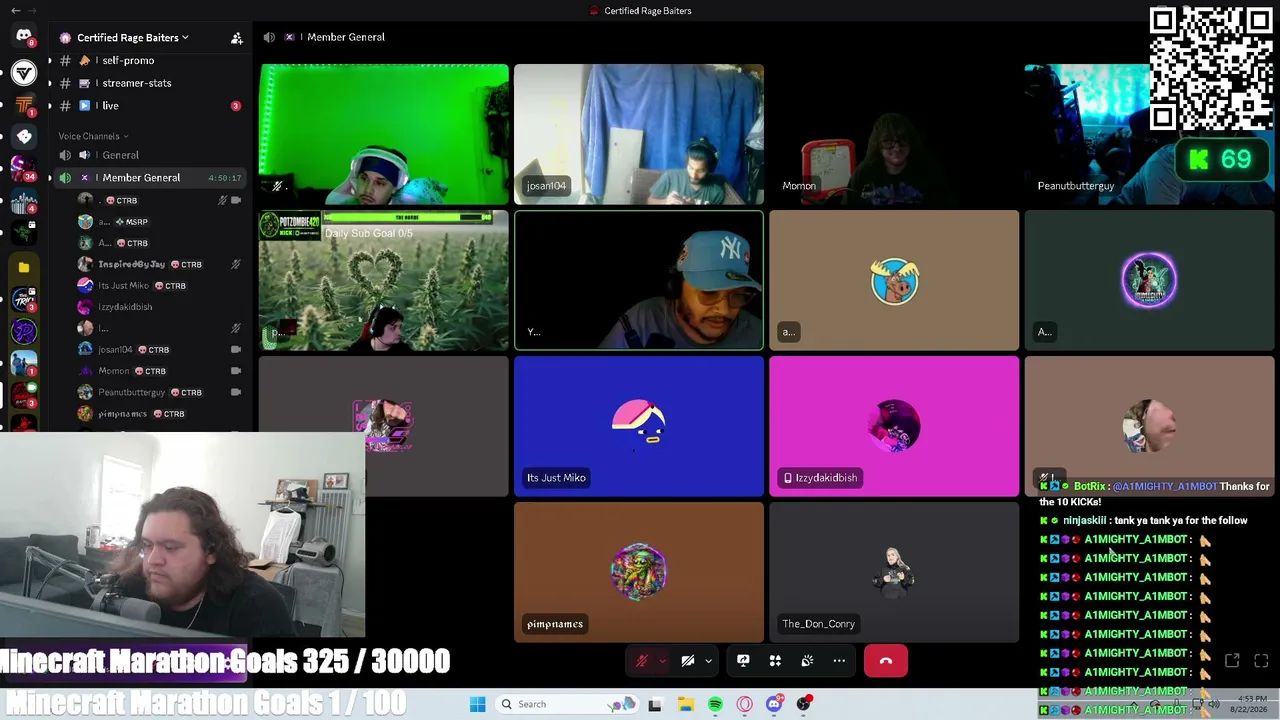Click the speaker icon in call header
Screen dimensions: 1280x720
[269, 37]
